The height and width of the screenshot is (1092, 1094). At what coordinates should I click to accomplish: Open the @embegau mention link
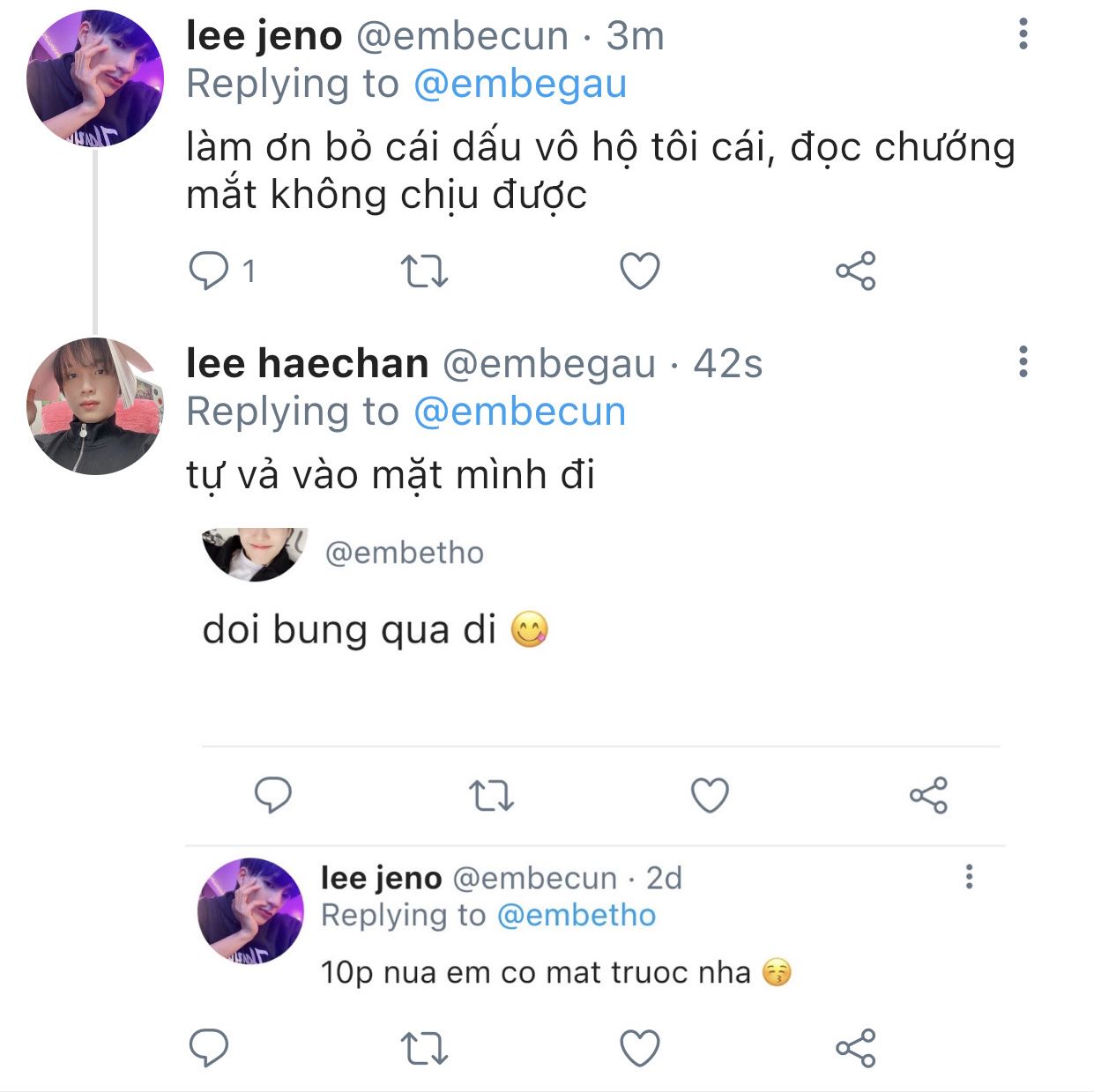(519, 85)
